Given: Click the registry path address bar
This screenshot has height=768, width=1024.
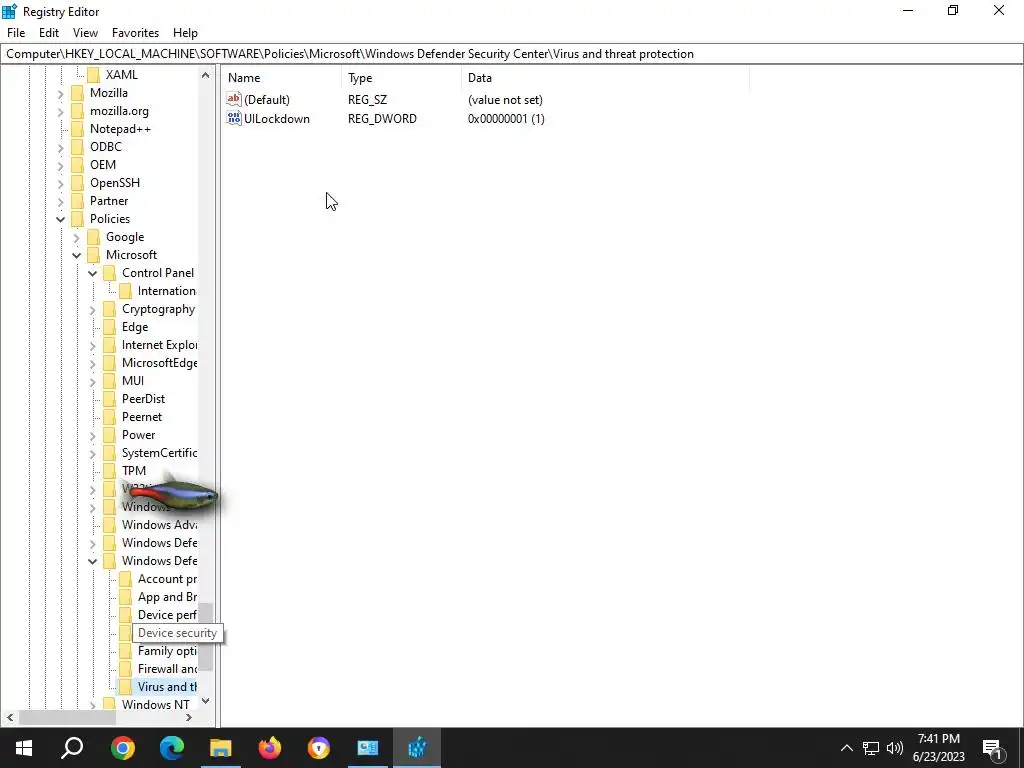Looking at the screenshot, I should click(x=511, y=54).
